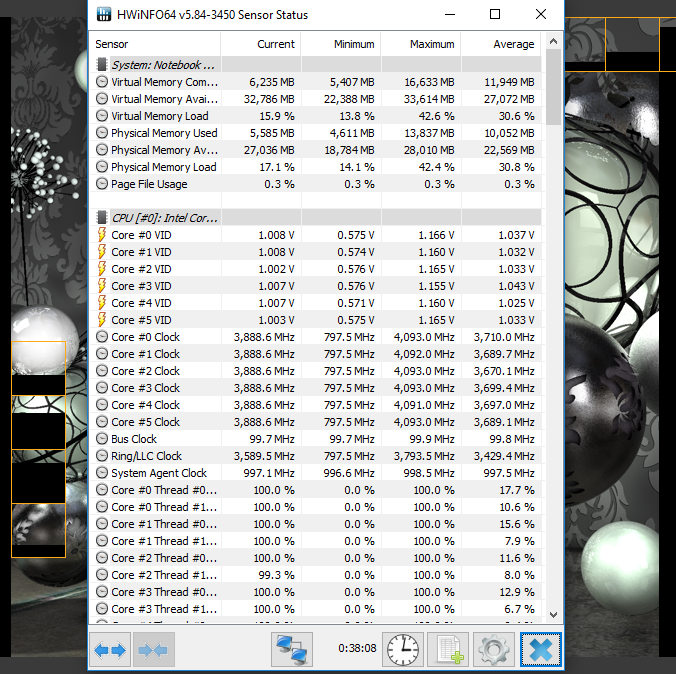Open the network remote monitoring button
The image size is (676, 674).
(292, 649)
